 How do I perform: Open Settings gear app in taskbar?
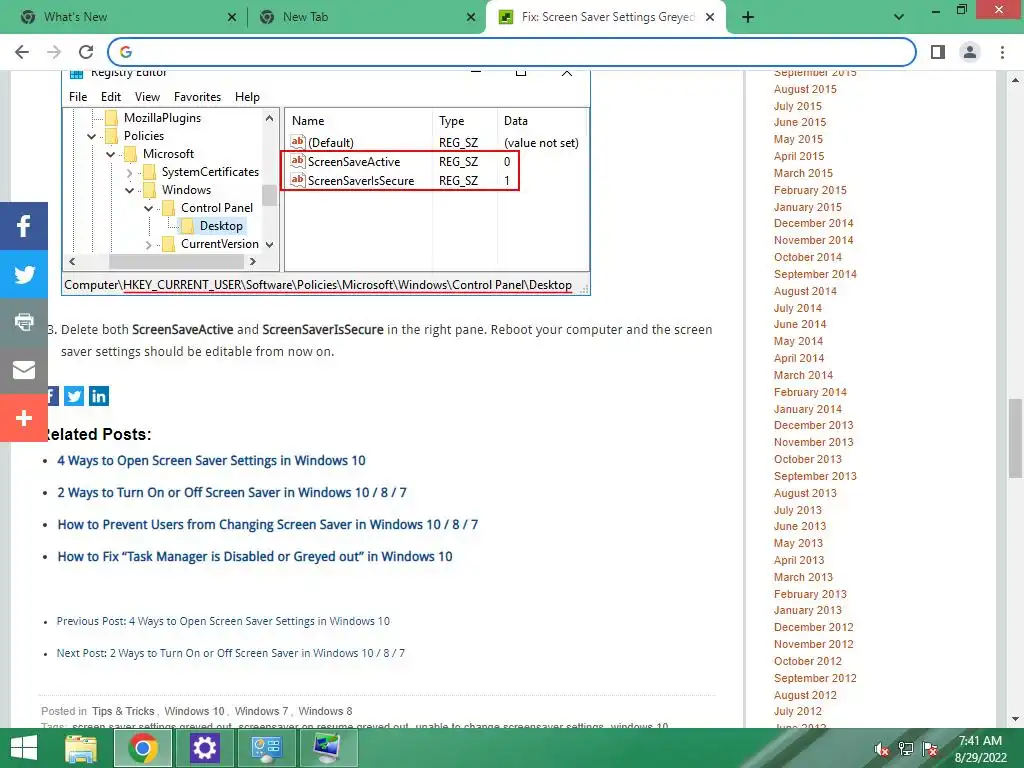(204, 748)
